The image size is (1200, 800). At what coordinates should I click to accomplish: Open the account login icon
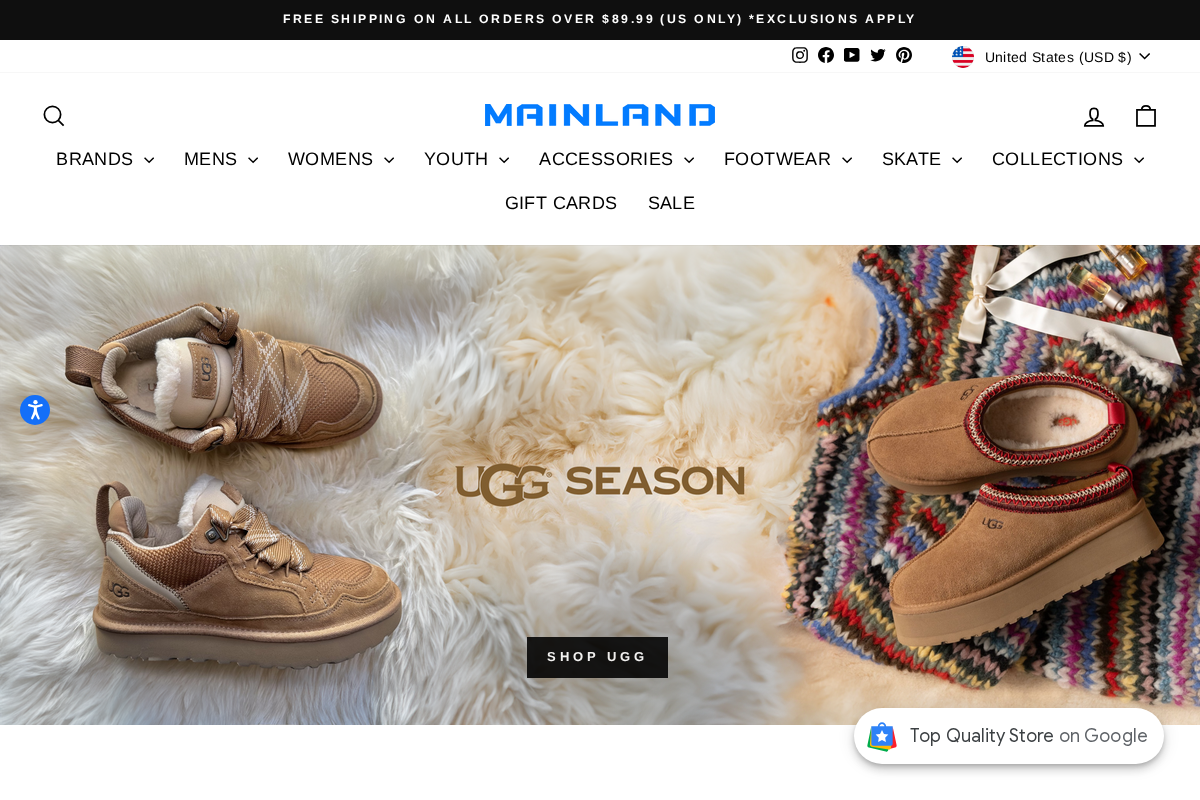coord(1094,117)
